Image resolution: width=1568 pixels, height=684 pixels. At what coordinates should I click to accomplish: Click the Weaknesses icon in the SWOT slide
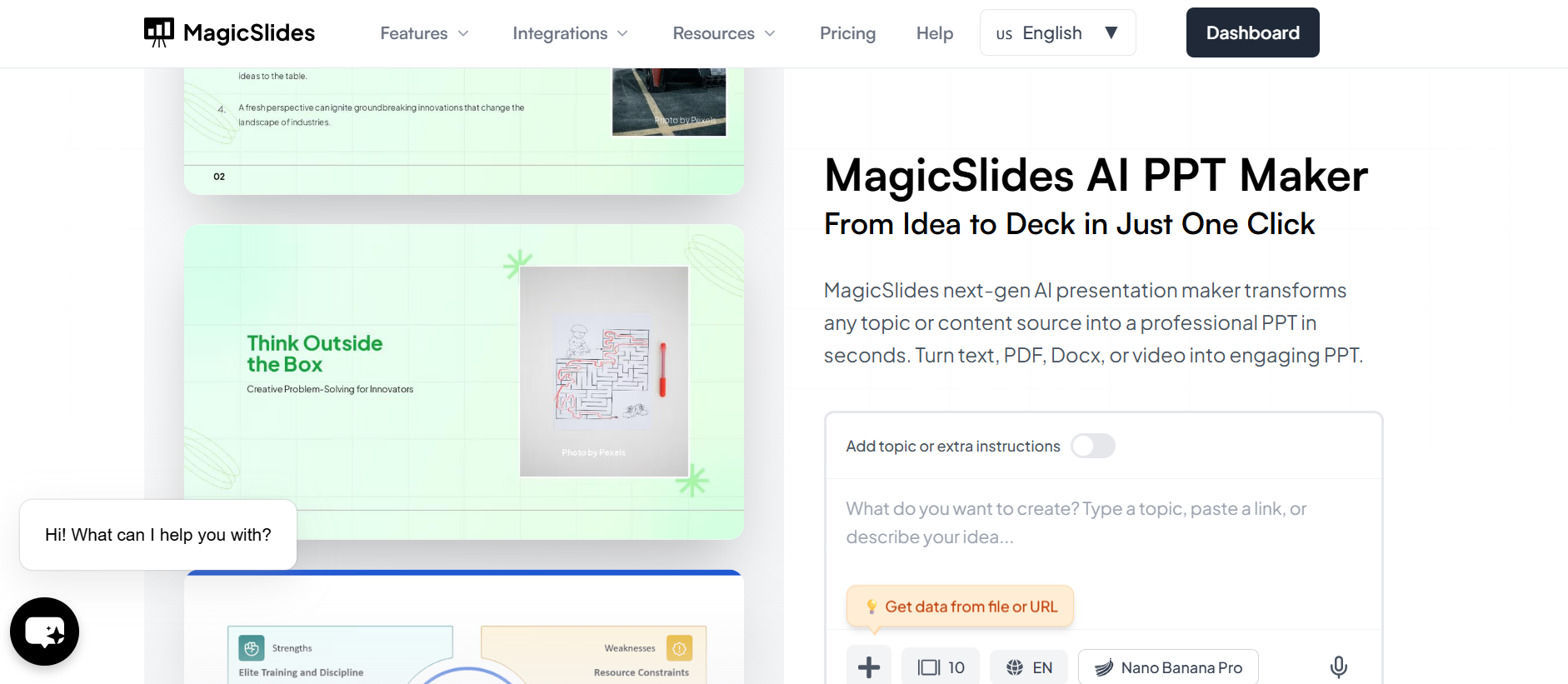click(680, 648)
